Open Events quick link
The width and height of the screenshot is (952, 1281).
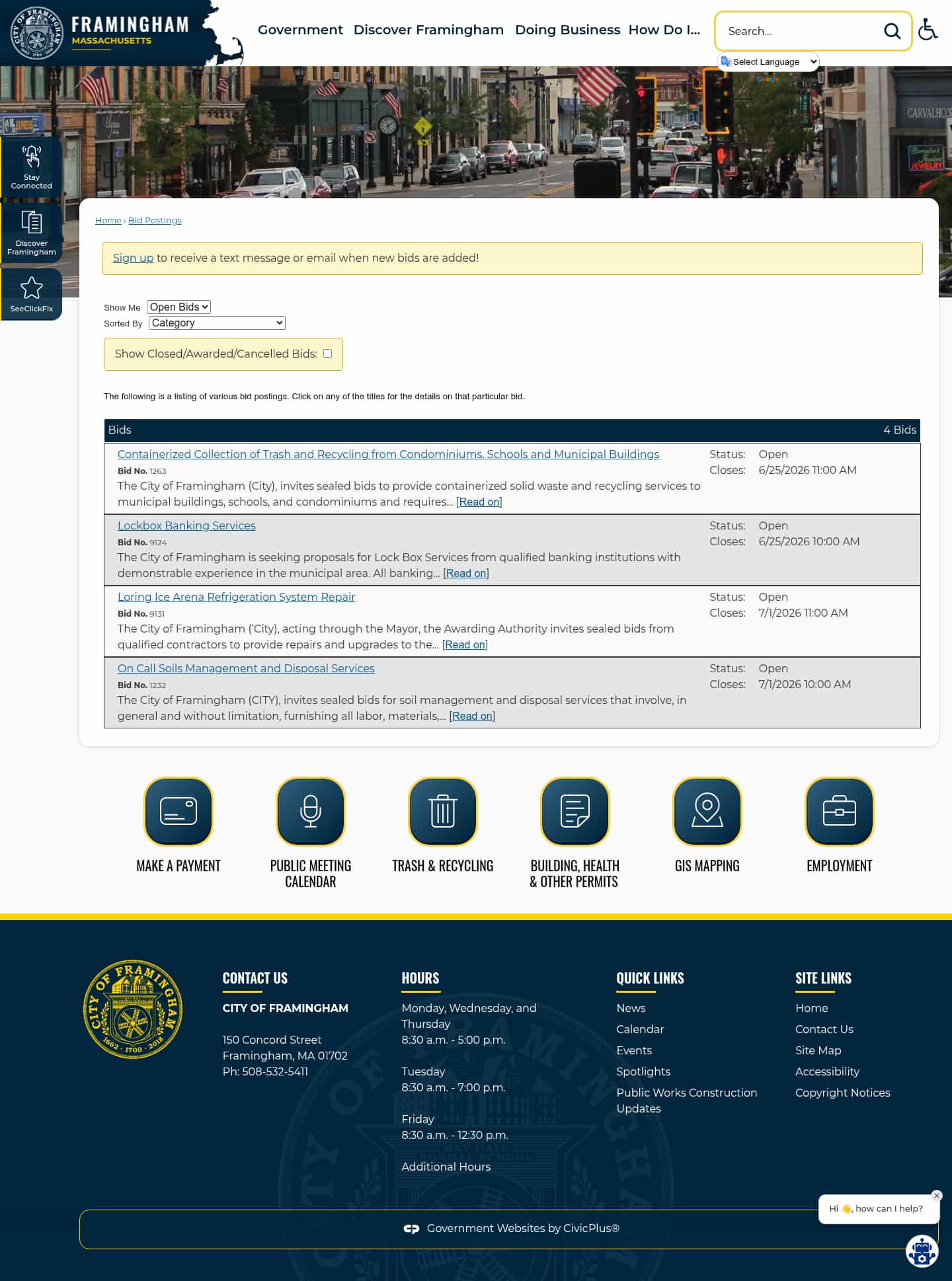[x=634, y=1050]
